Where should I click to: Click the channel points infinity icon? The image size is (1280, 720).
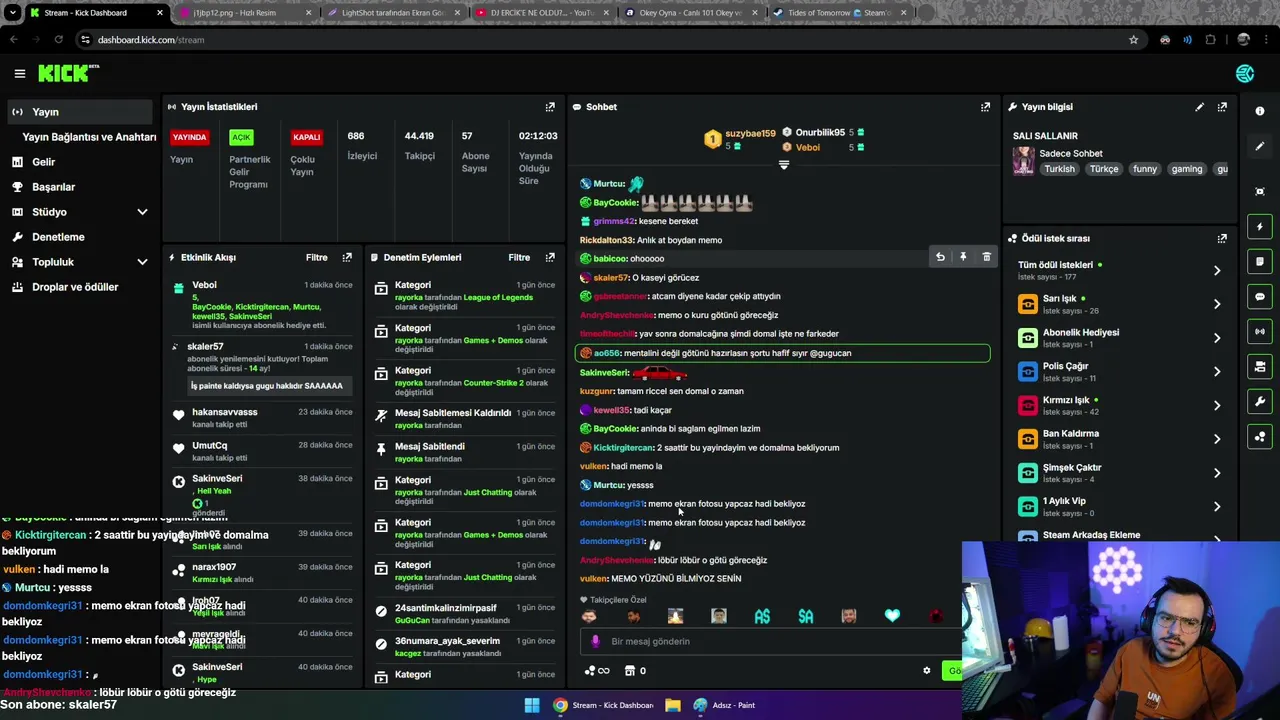tap(597, 671)
